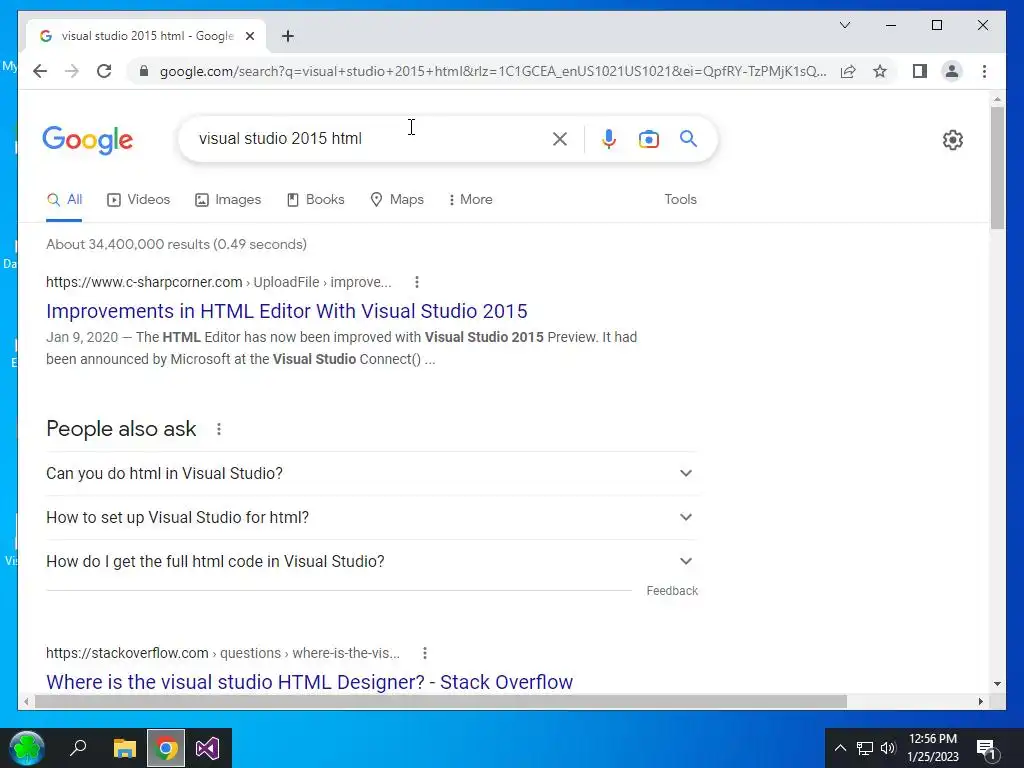View site information via padlock icon
The width and height of the screenshot is (1024, 768).
coord(144,71)
